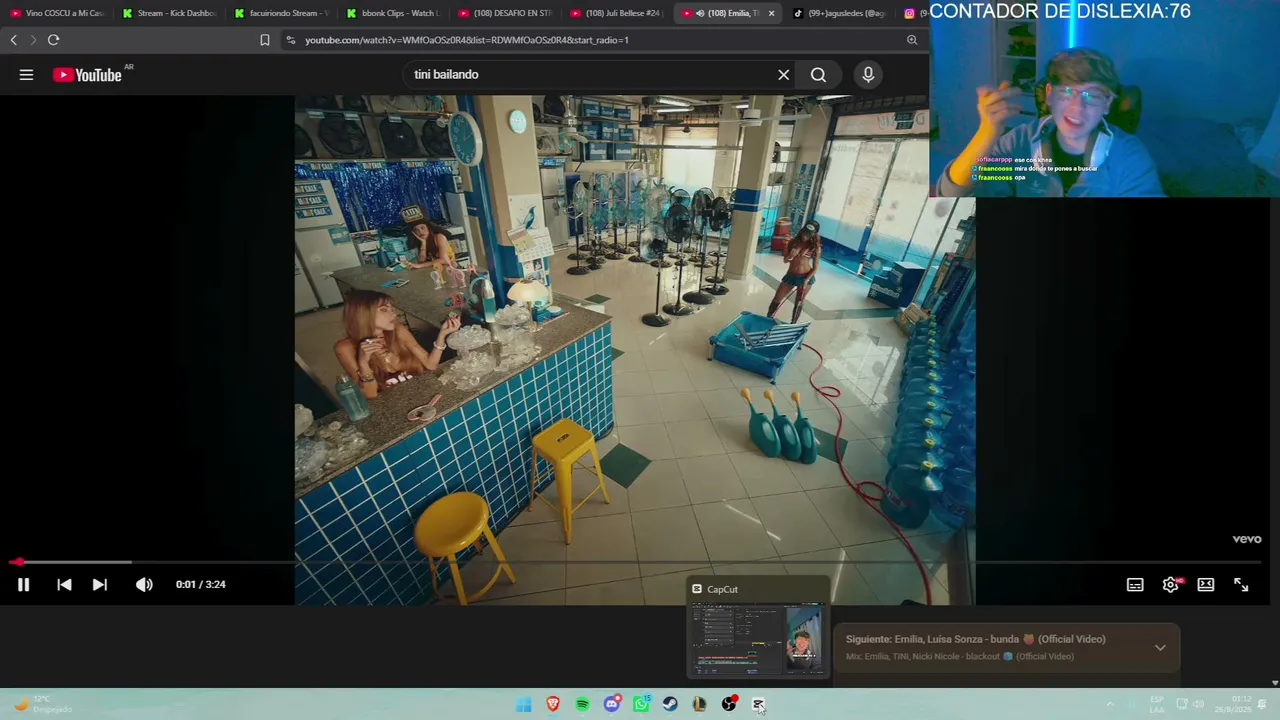Run the YouTube search
1280x720 pixels.
point(818,75)
